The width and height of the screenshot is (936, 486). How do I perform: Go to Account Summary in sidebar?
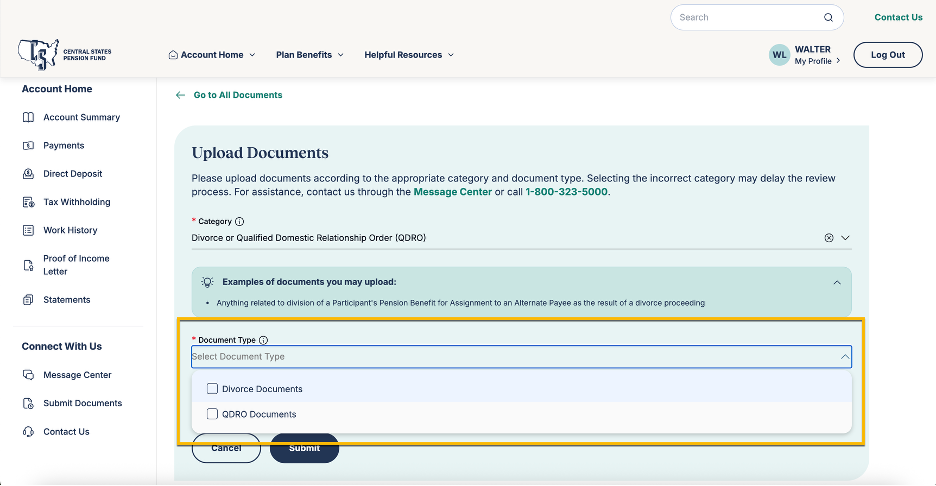(81, 117)
